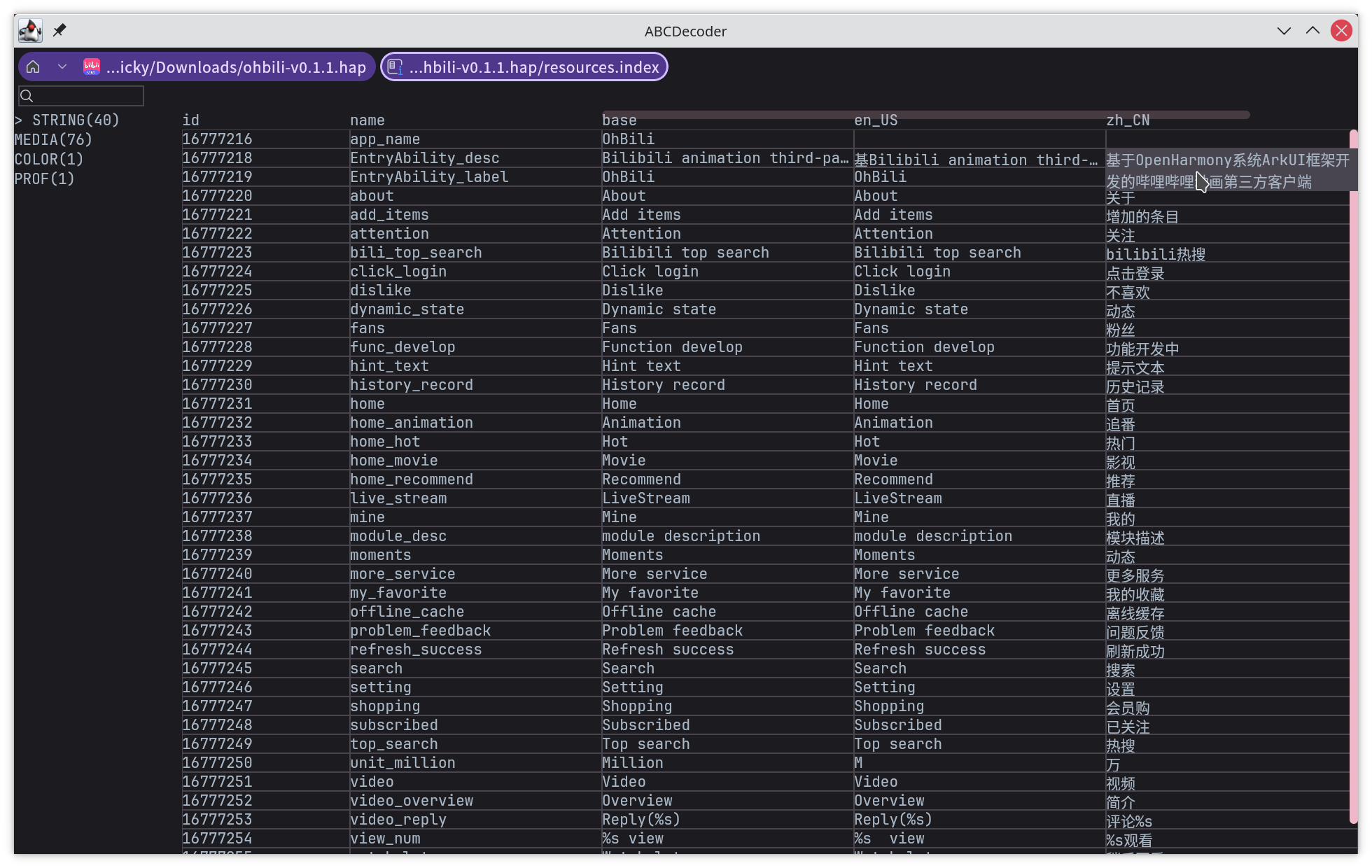Select the module_desc name cell
Screen dimensions: 1372x868
click(476, 535)
